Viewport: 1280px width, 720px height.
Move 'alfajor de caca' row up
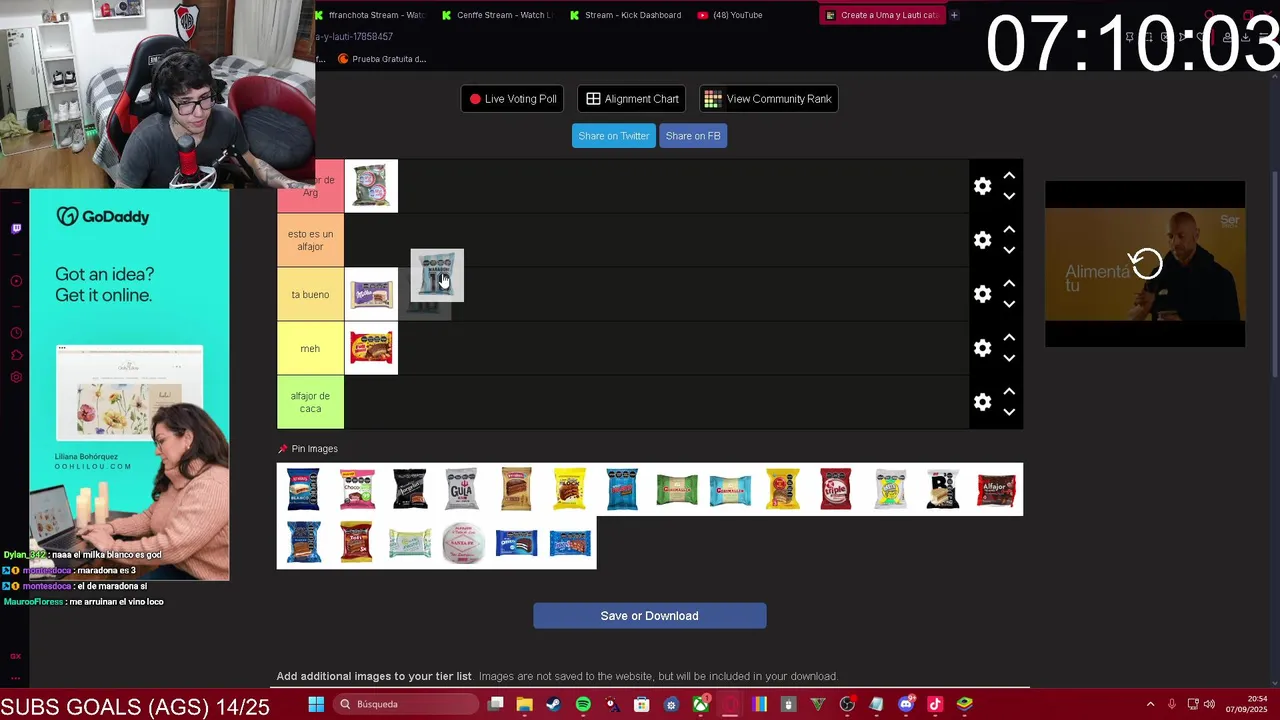pos(1009,392)
